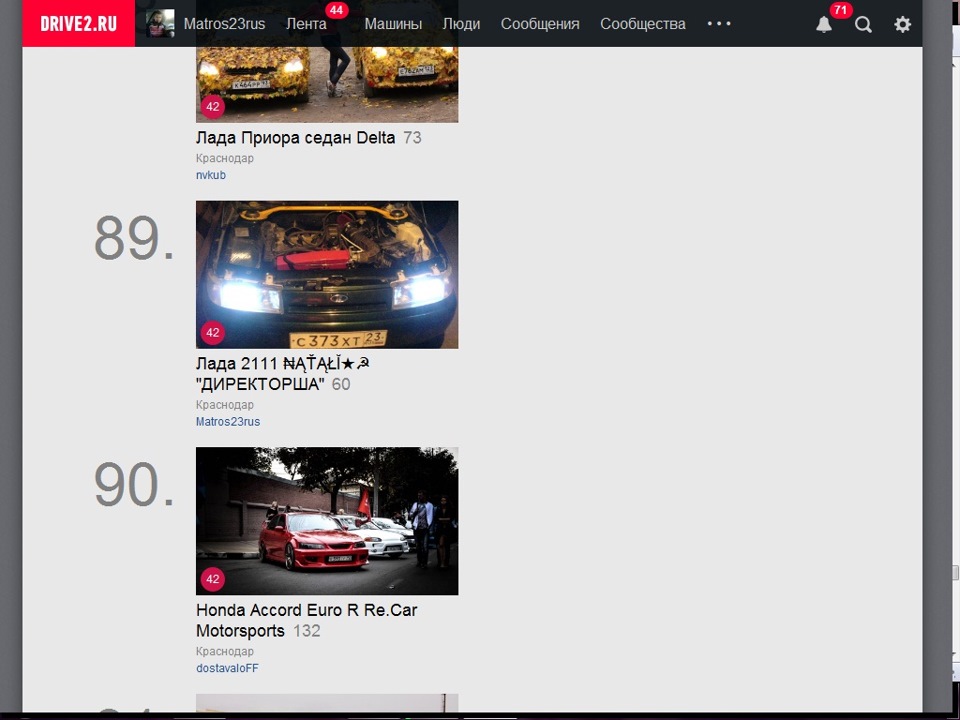This screenshot has height=720, width=960.
Task: Open the Лада 2111 ДИРЕКТОРША car page
Action: point(283,373)
